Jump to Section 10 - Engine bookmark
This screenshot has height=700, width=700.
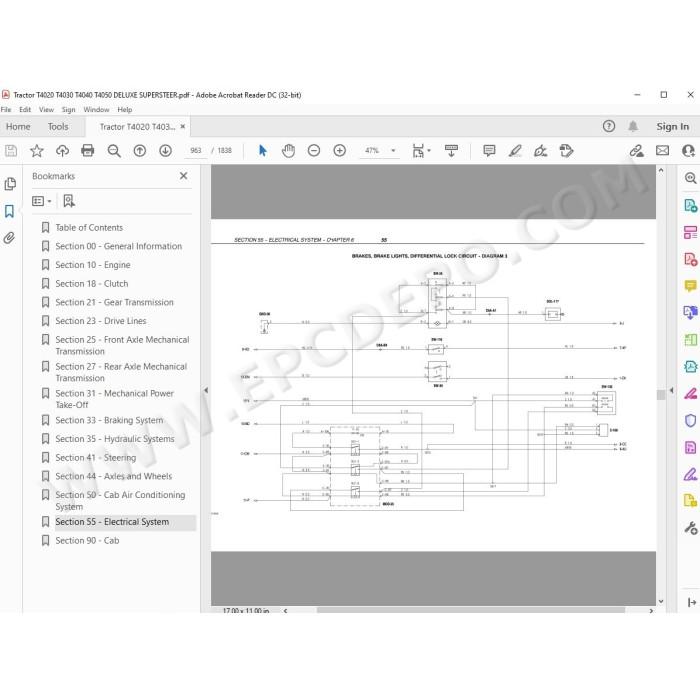(x=93, y=265)
